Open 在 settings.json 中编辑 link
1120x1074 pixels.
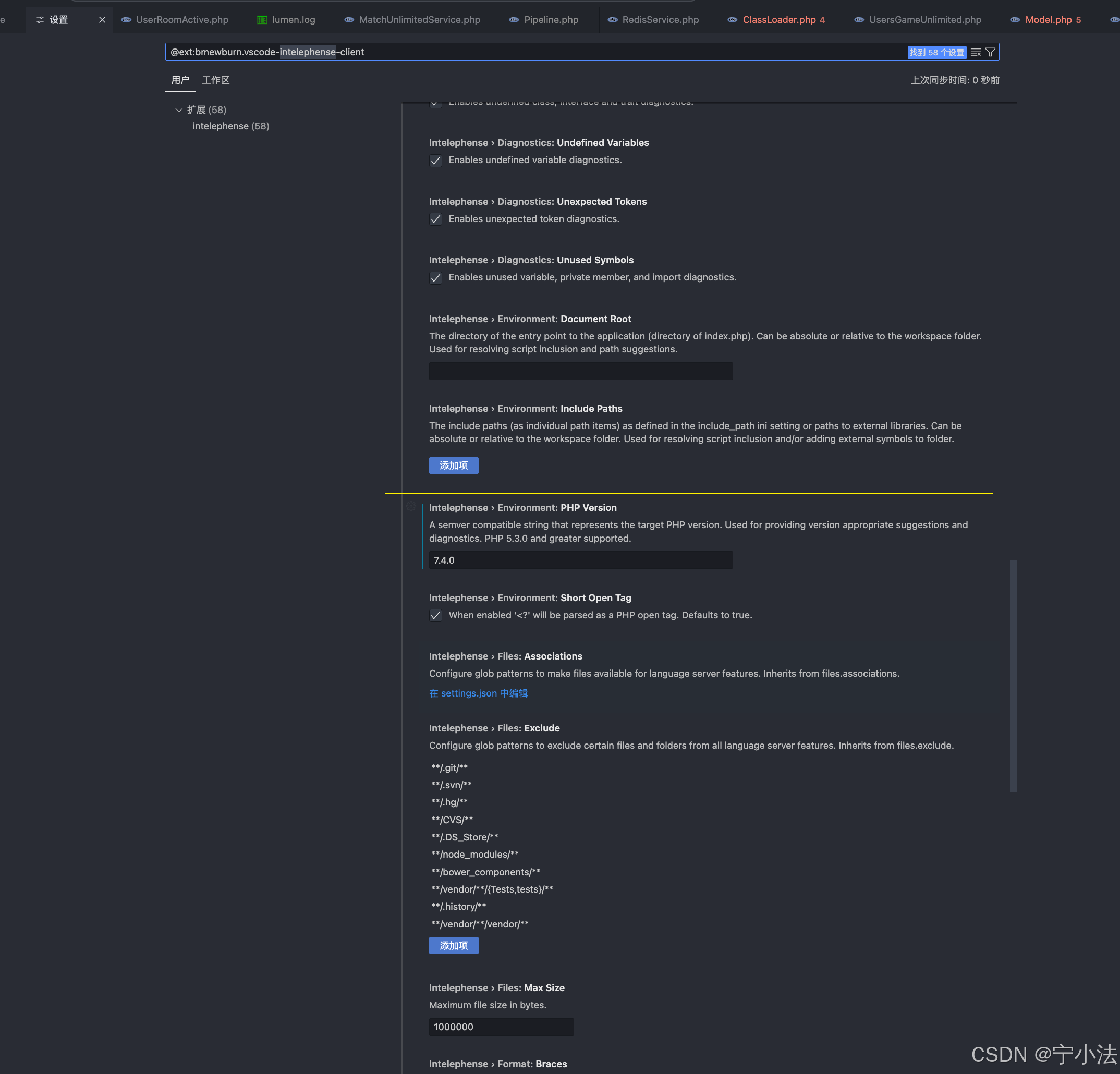coord(478,693)
